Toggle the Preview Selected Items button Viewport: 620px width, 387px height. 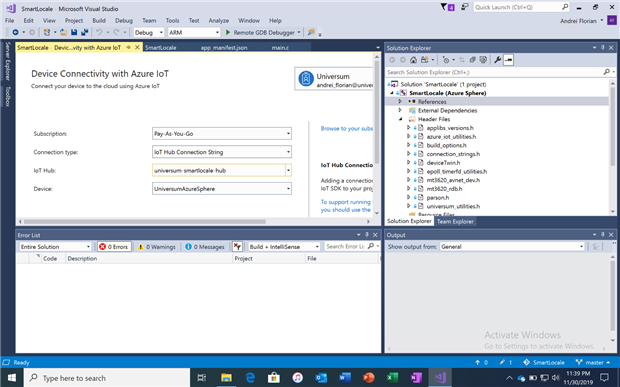click(x=508, y=60)
